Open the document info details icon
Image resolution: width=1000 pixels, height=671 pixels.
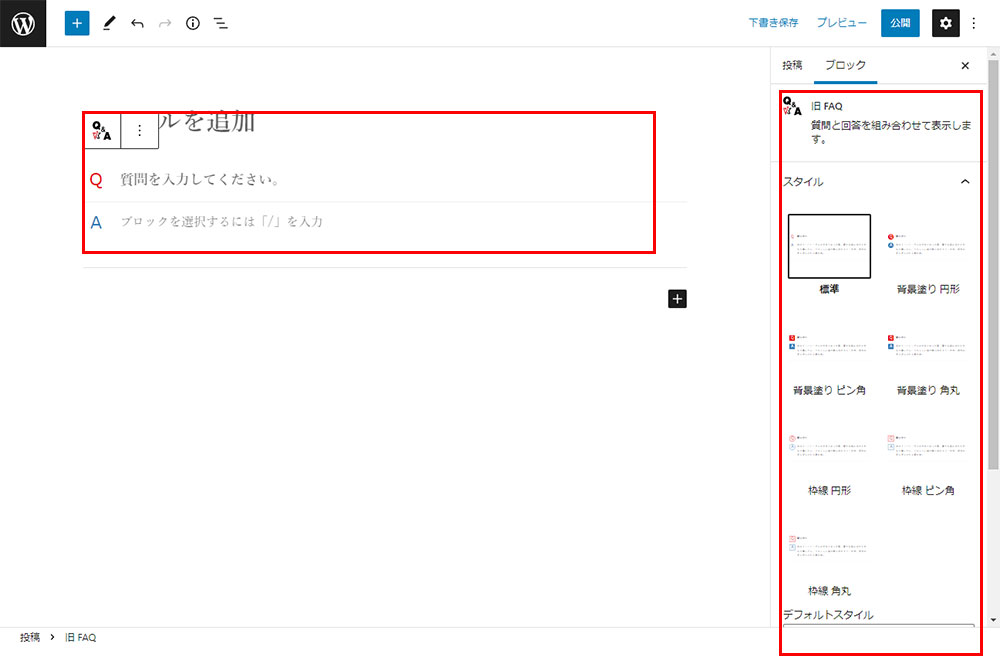tap(193, 23)
